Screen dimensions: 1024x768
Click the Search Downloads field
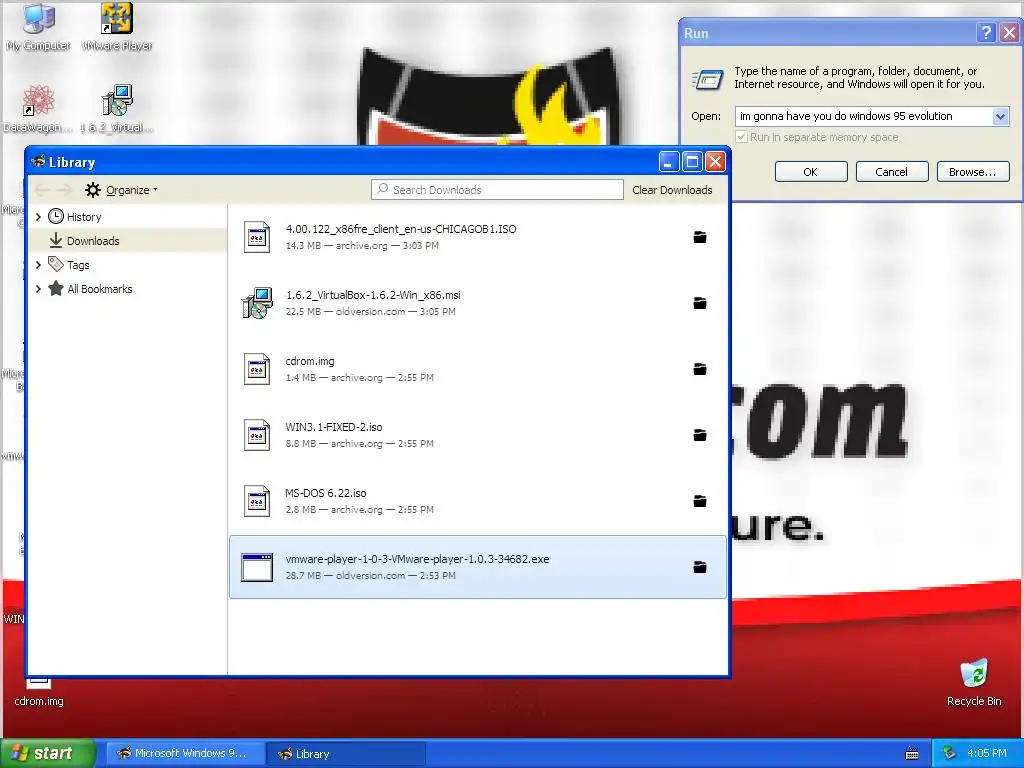[498, 190]
